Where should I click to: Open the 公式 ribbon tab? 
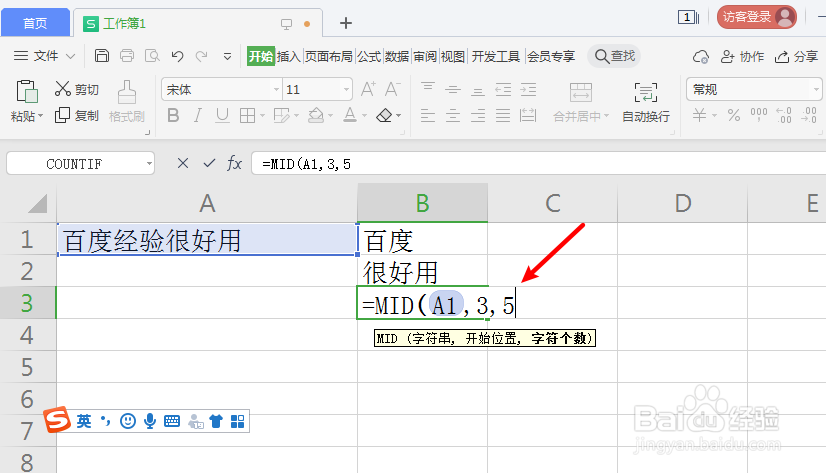tap(369, 56)
